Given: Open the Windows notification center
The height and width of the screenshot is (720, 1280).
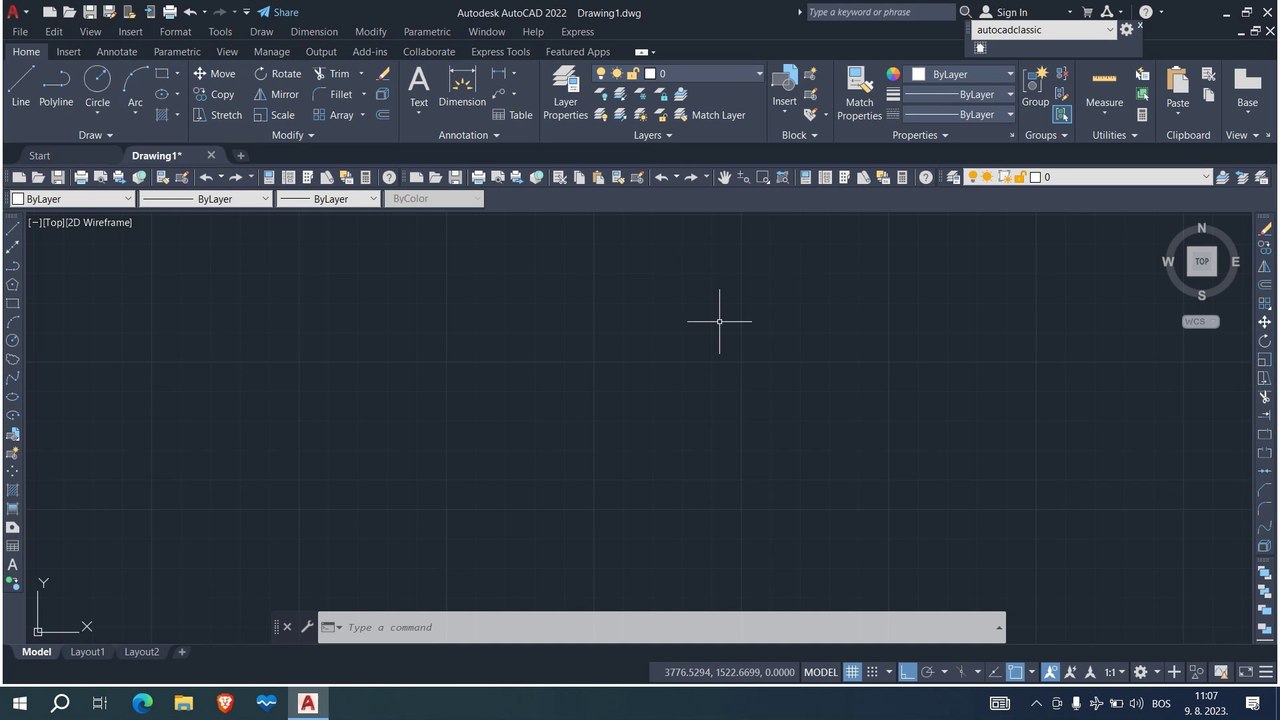Looking at the screenshot, I should (x=1252, y=703).
